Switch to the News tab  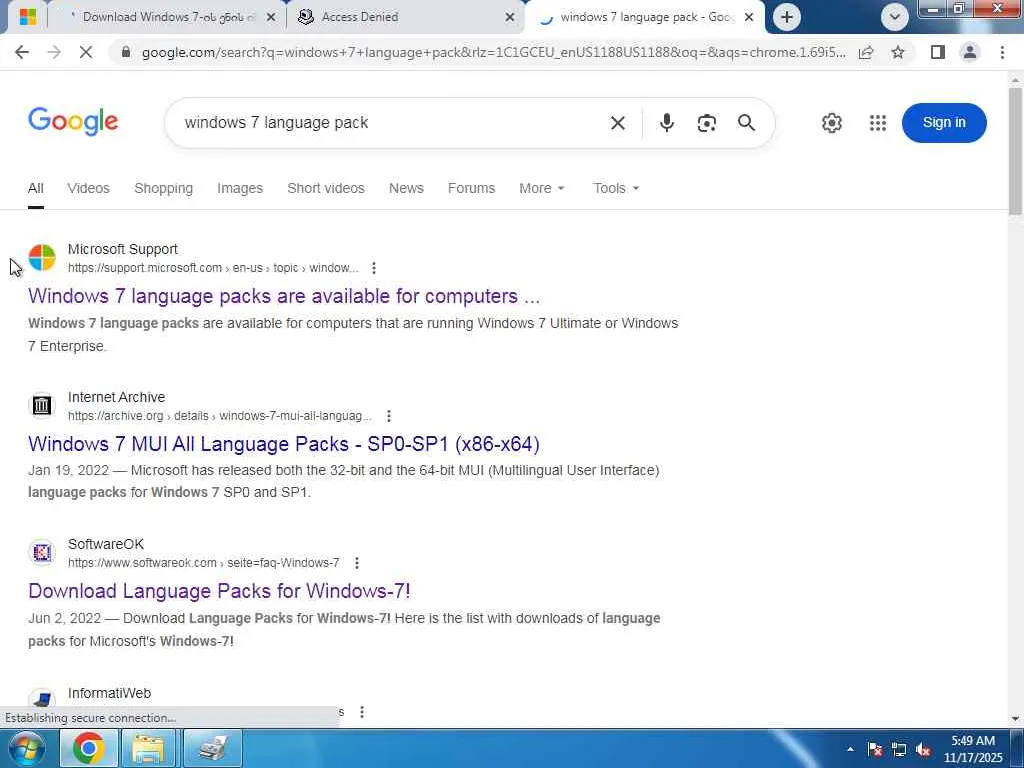pos(406,189)
